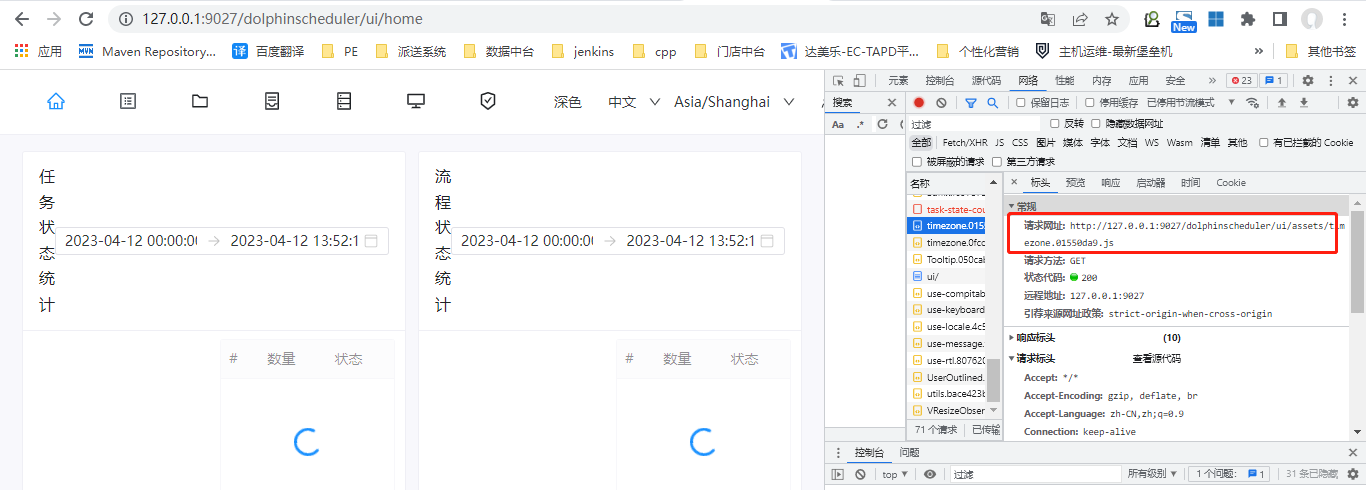
Task: Filter requests by Fetch/XHR
Action: coord(965,143)
